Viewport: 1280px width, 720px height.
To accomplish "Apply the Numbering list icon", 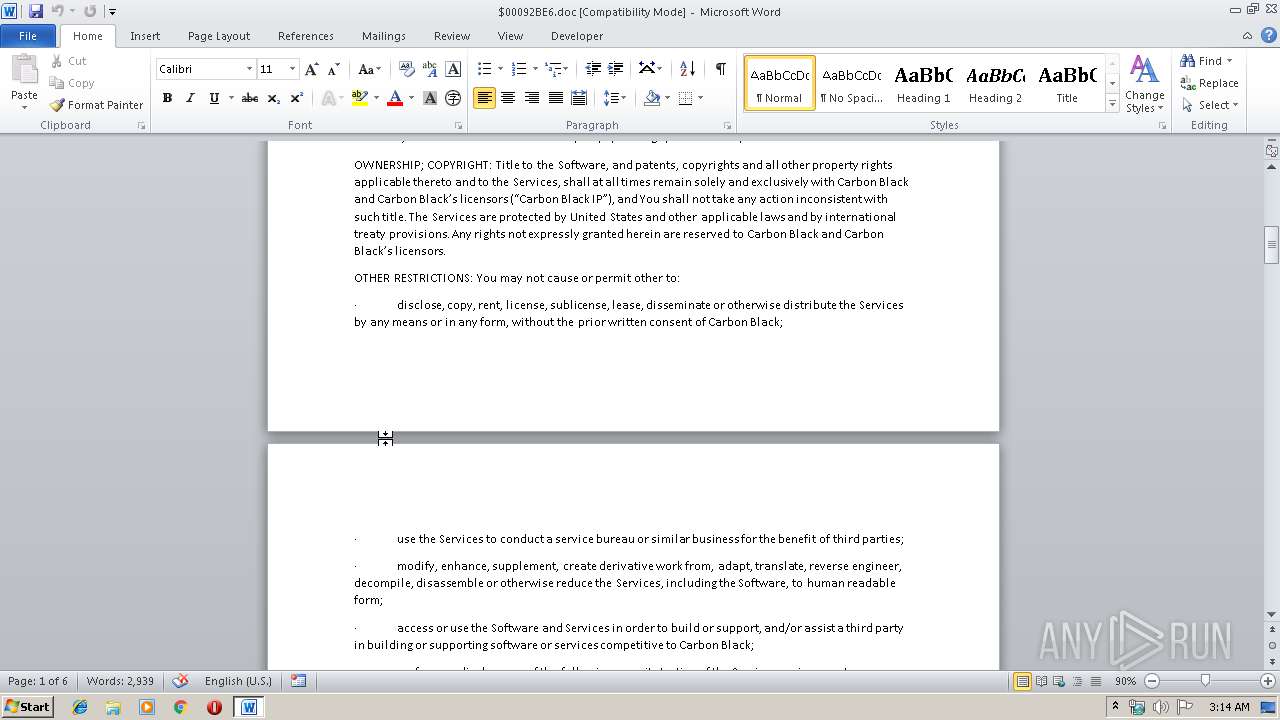I will [x=518, y=69].
